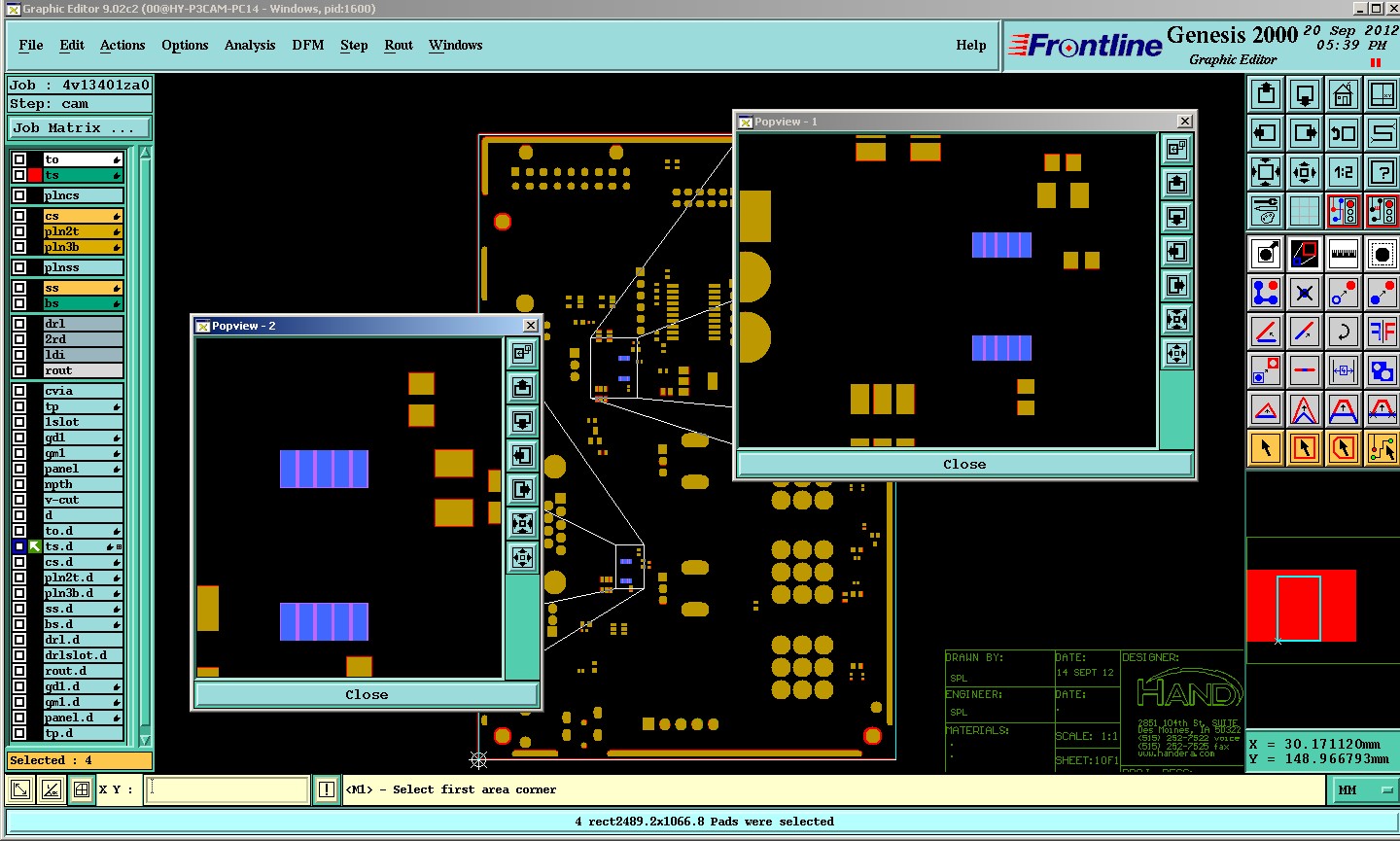
Task: Toggle checkbox for layer 'tp.d'
Action: click(18, 733)
